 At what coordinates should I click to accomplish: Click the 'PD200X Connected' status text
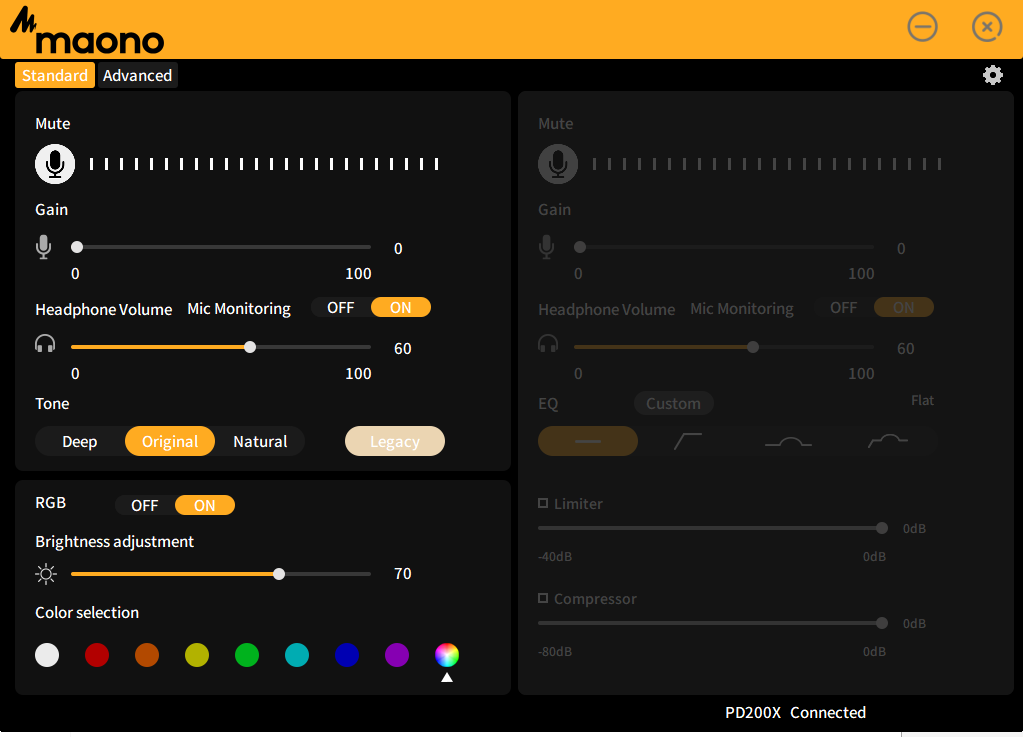795,712
